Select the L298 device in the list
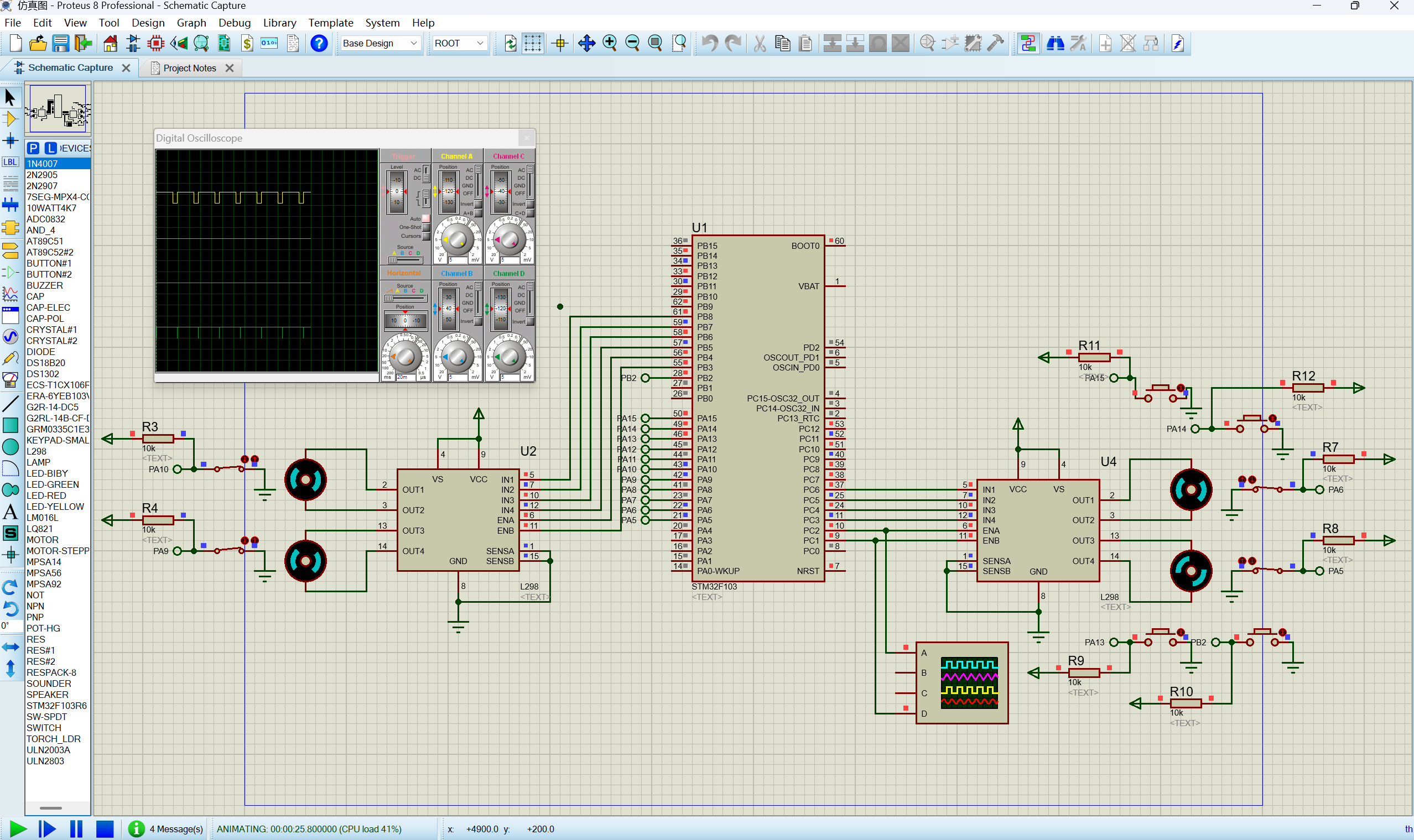Screen dimensions: 1414x840 [58, 452]
